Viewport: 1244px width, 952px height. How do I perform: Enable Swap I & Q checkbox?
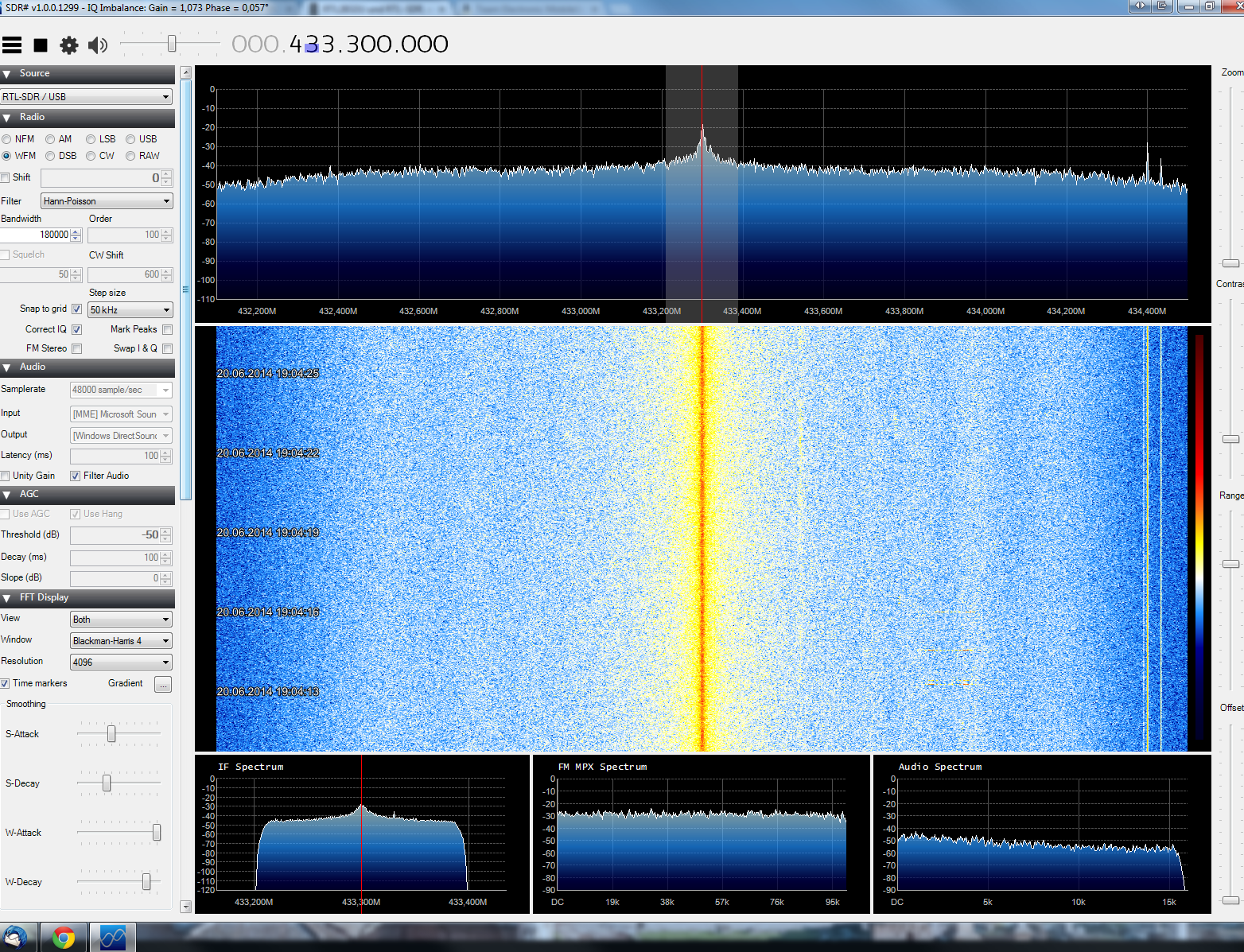click(167, 348)
